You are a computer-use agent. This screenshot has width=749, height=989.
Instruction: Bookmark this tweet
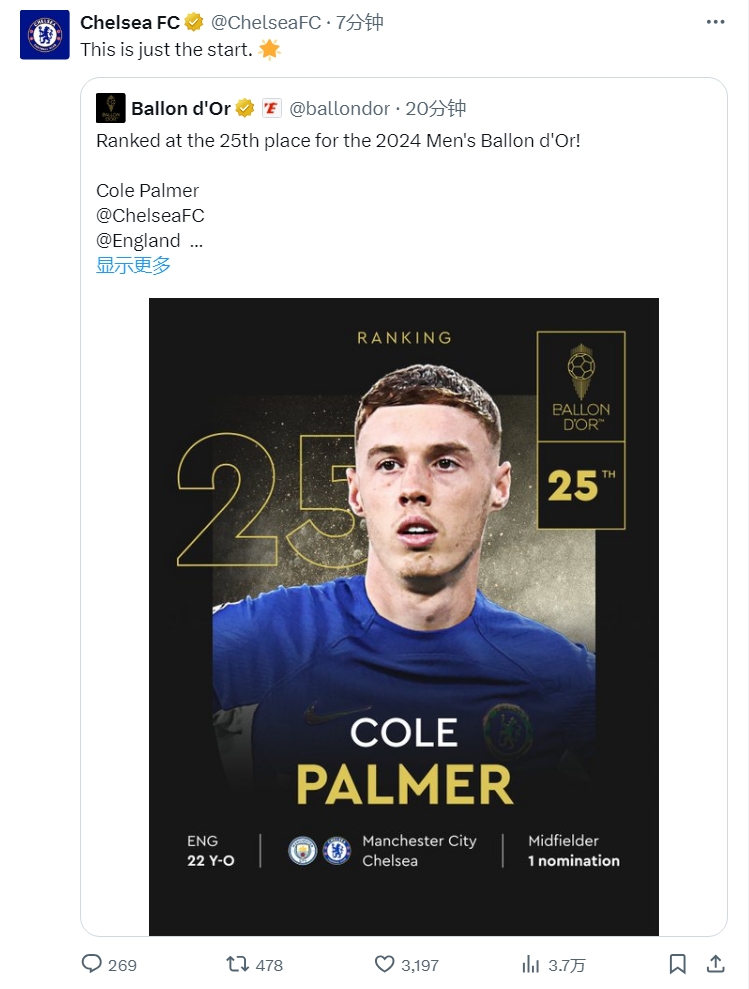click(x=677, y=964)
